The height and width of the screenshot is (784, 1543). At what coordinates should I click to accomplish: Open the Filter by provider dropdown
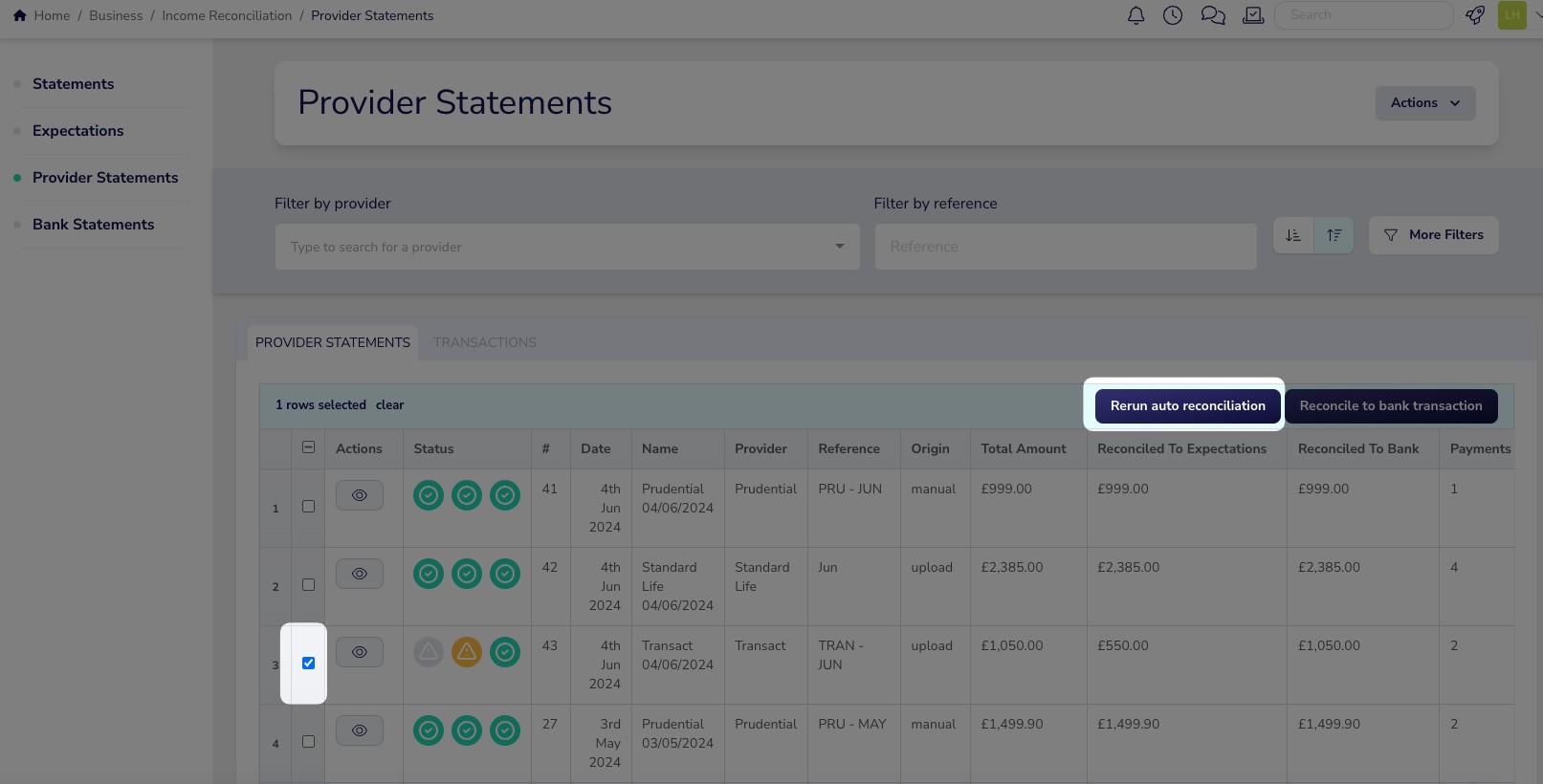click(567, 247)
